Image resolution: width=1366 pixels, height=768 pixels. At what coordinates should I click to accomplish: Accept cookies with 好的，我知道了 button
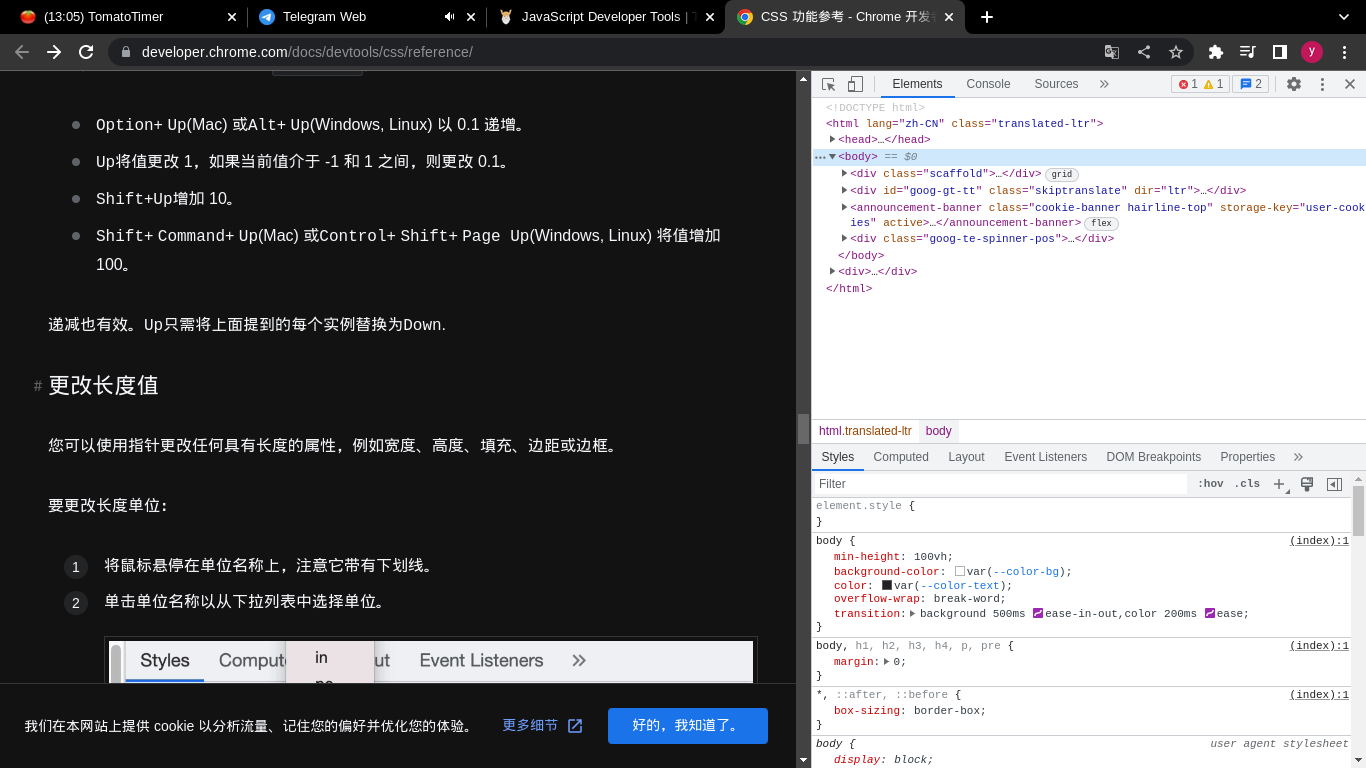pos(688,726)
